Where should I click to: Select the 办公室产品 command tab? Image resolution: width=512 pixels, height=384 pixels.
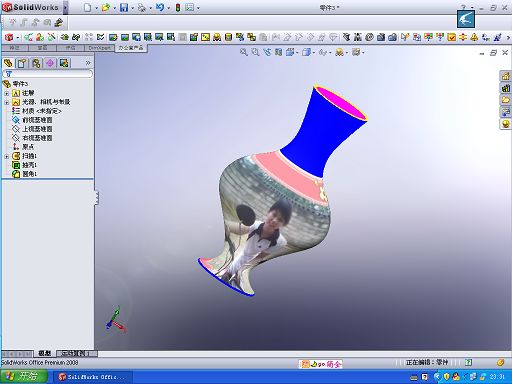tap(131, 48)
